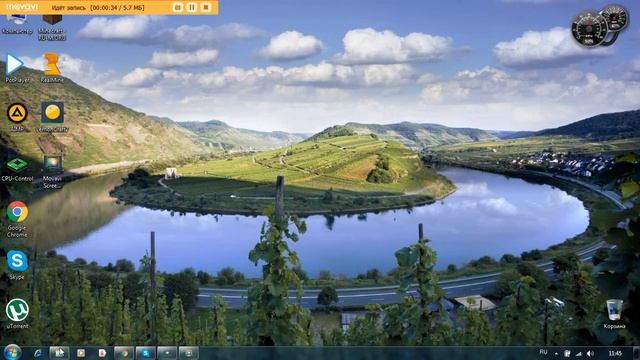Click the Show Desktop strip
Viewport: 640px width, 360px height.
[x=636, y=353]
